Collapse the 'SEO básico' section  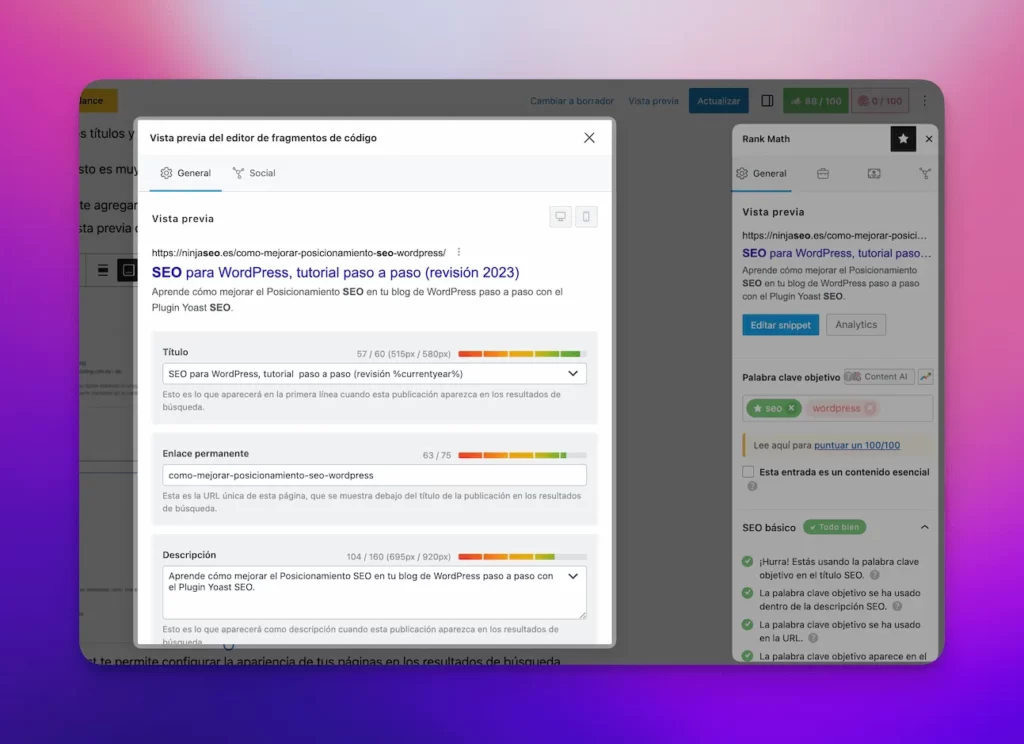pyautogui.click(x=924, y=527)
